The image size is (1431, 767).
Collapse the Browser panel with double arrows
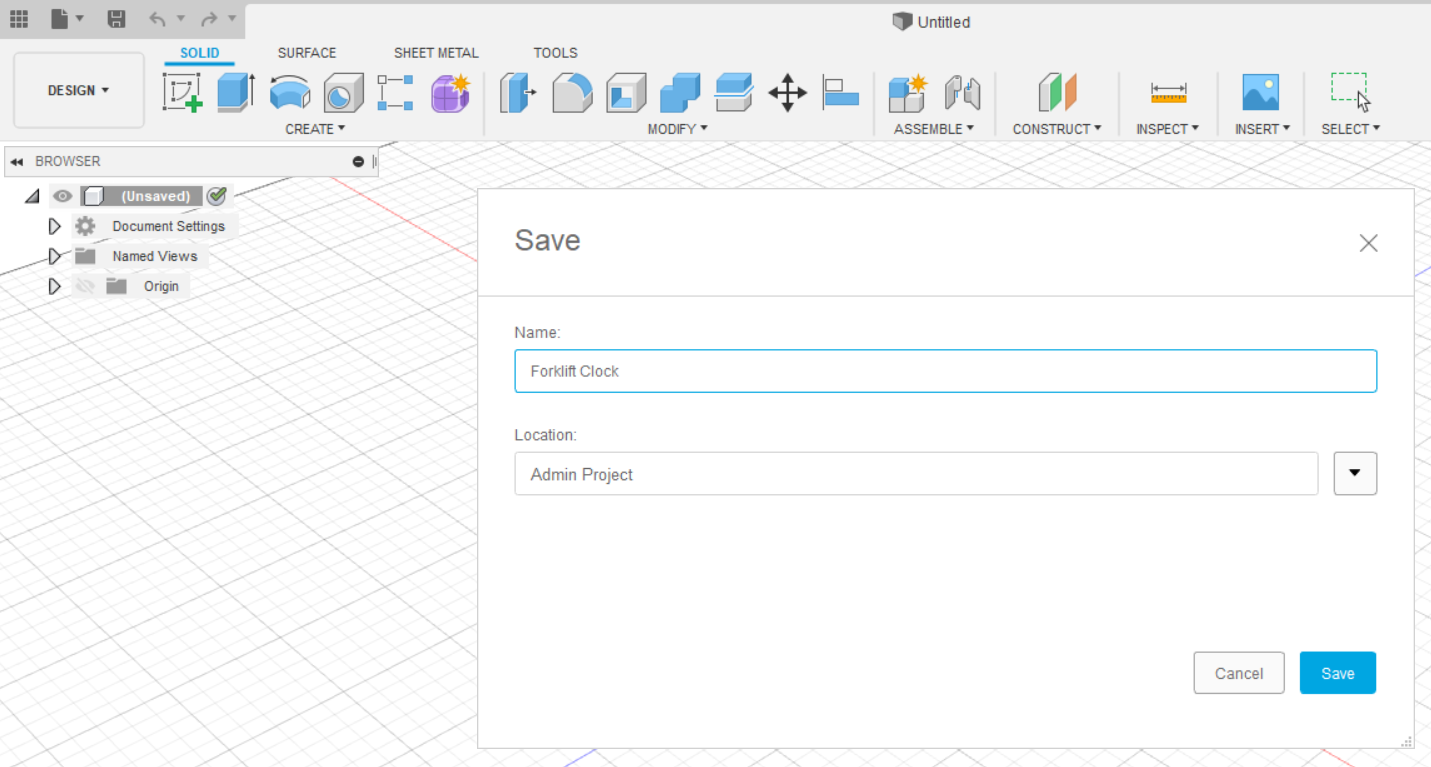17,162
